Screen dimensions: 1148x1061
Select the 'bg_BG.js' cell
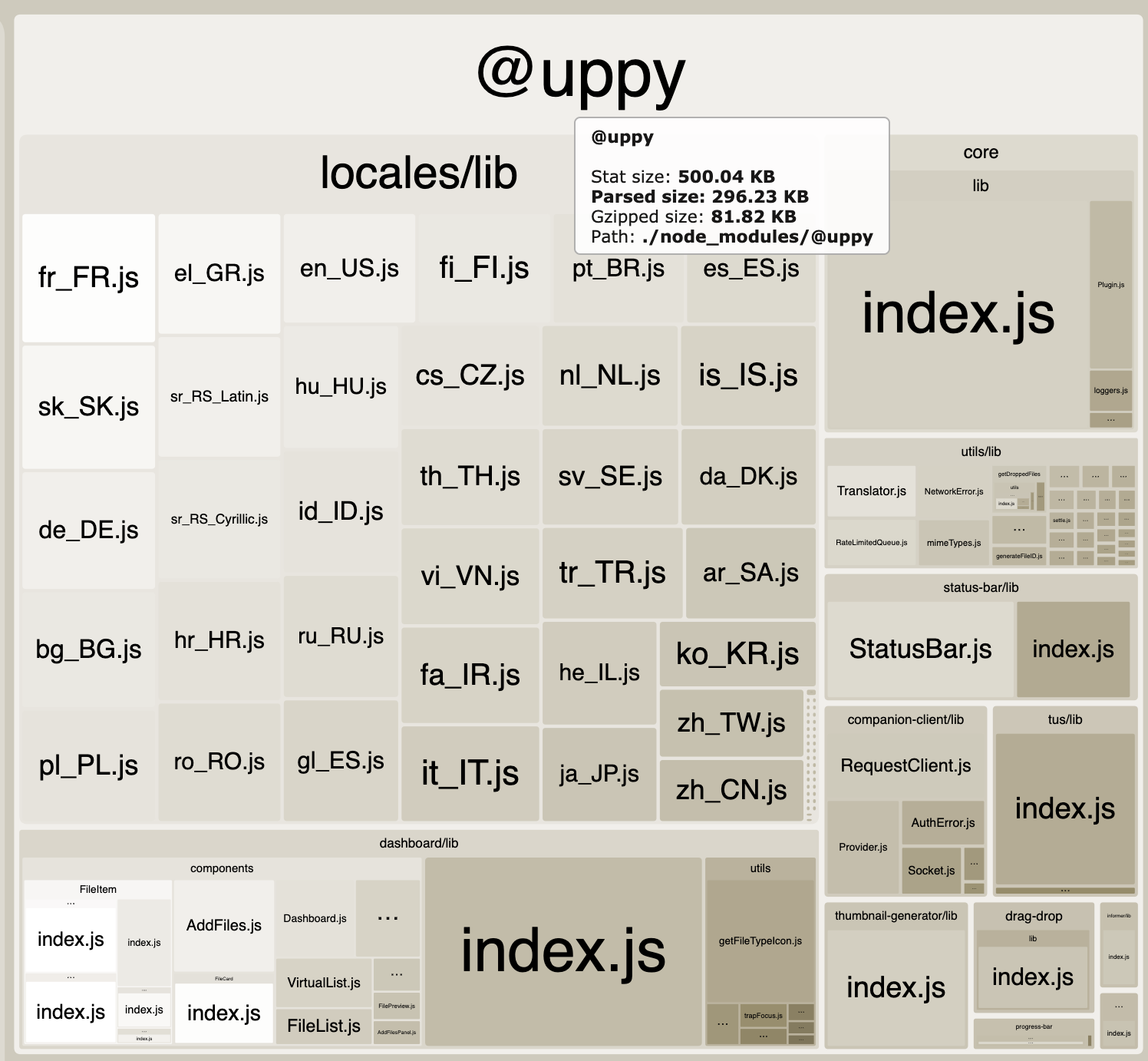tap(88, 649)
